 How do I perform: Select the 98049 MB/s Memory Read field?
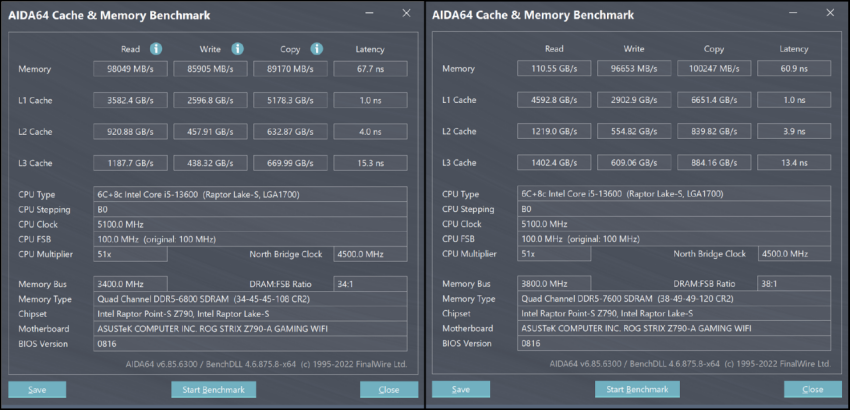click(129, 69)
